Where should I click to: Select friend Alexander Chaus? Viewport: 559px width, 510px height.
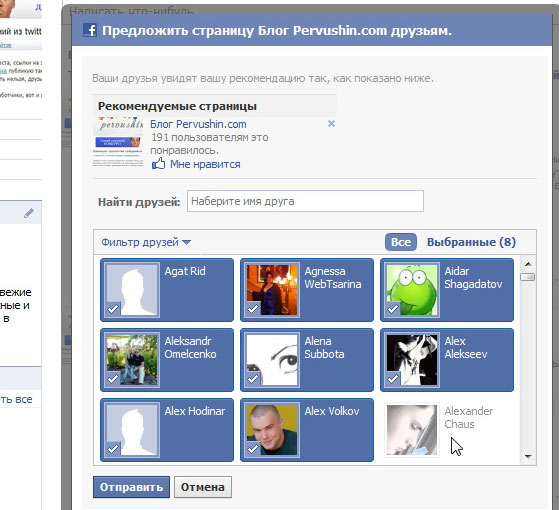click(447, 429)
